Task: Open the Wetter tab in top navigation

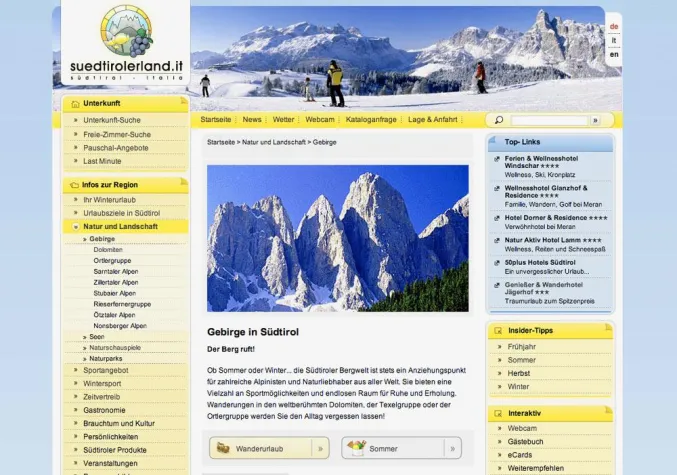Action: [x=283, y=119]
